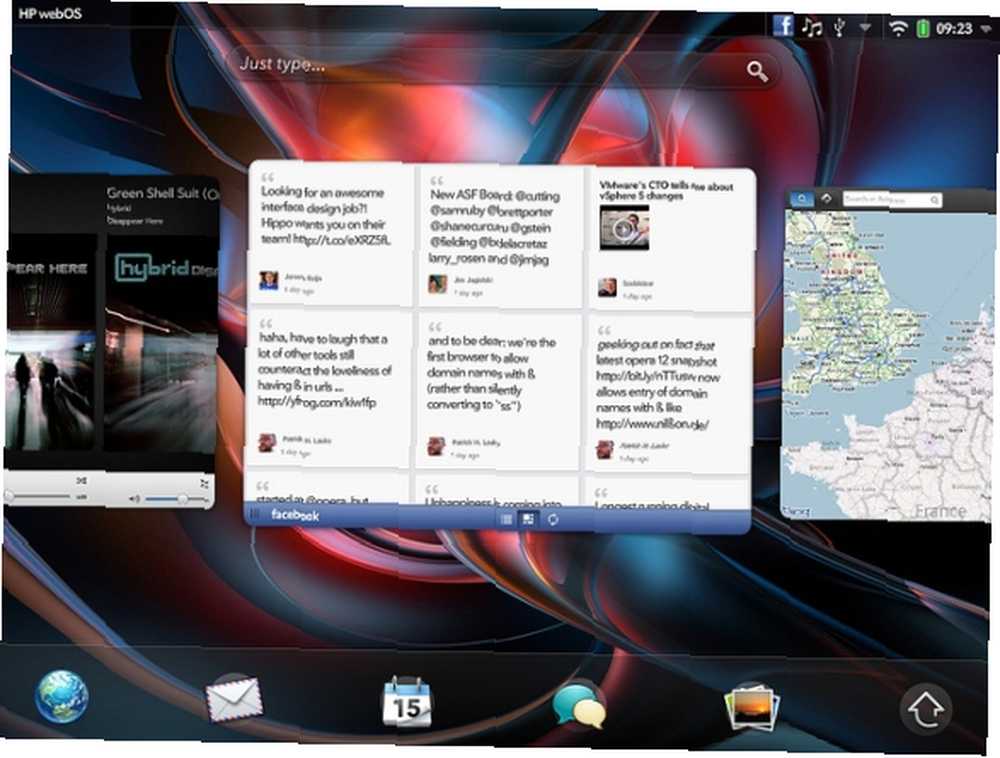
Task: Select the directions icon in Maps card
Action: click(x=826, y=198)
